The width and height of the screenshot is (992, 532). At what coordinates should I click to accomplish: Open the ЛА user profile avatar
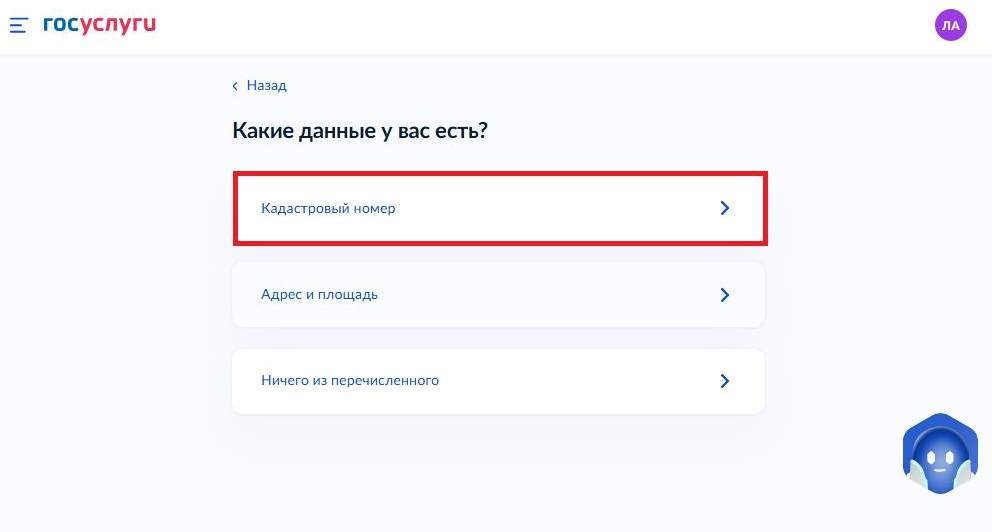click(950, 26)
